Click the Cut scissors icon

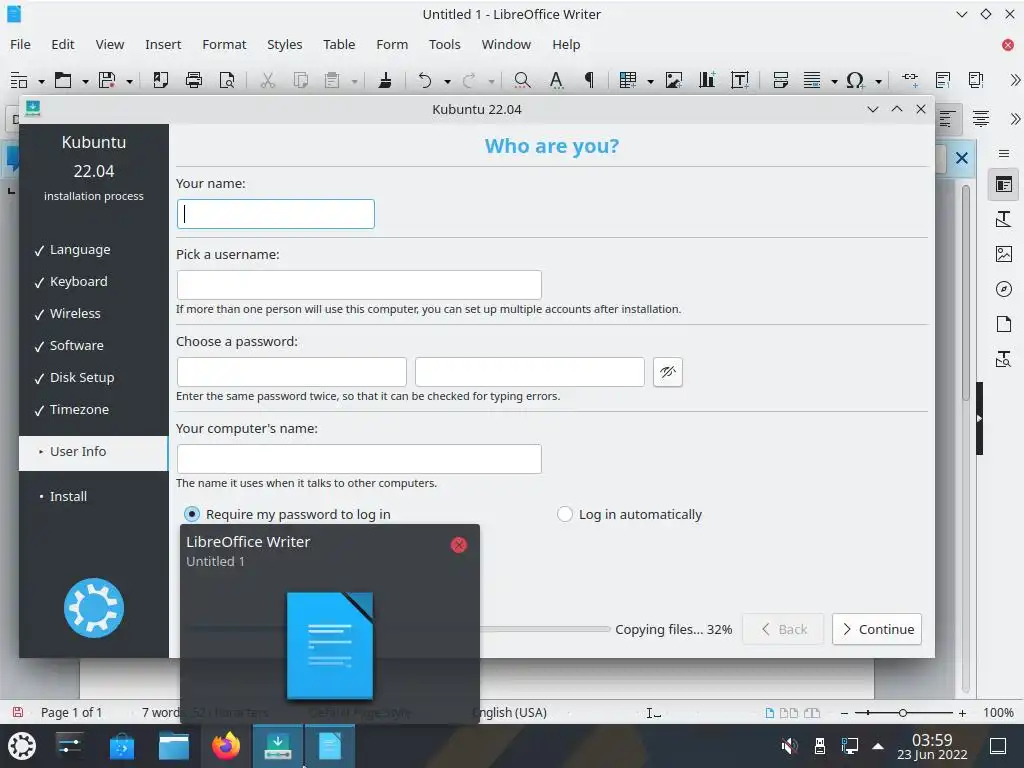(x=267, y=80)
